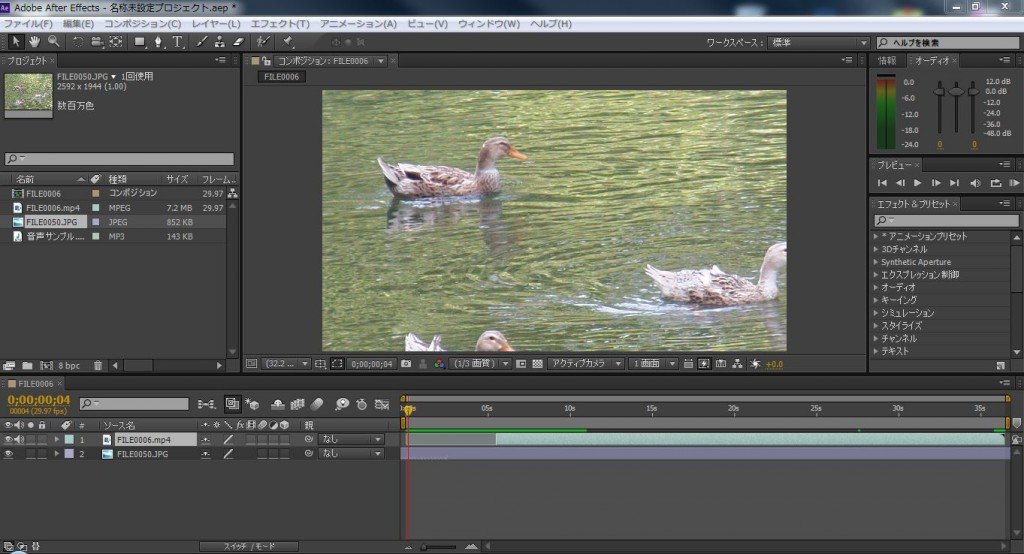This screenshot has height=554, width=1024.
Task: Select 音声サンプル MP3 project item
Action: [x=56, y=236]
